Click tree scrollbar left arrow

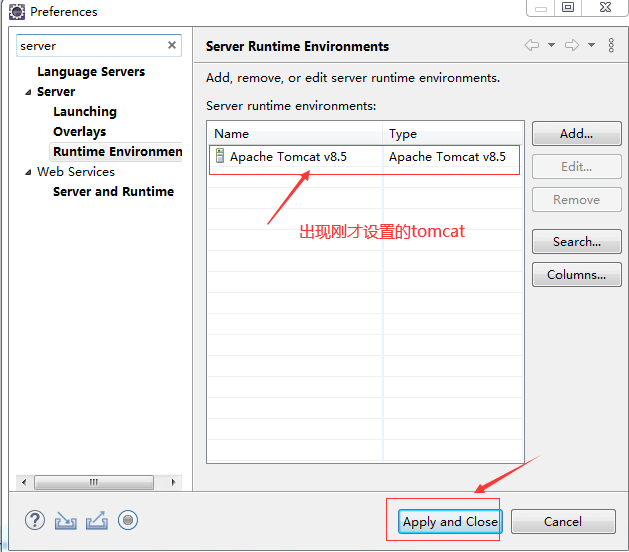coord(24,482)
